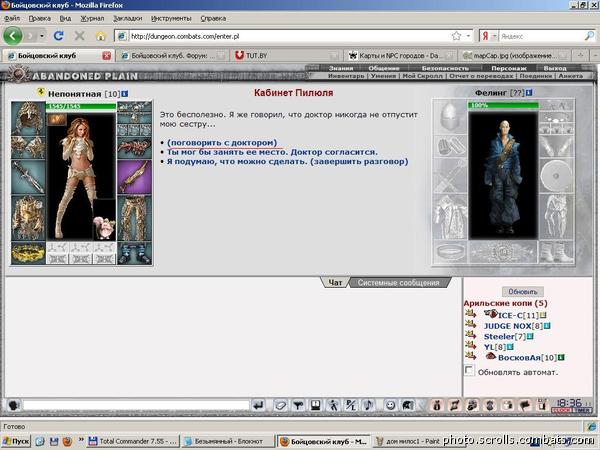Choose 'Я подумаю' end conversation option
This screenshot has height=450, width=600.
(287, 161)
